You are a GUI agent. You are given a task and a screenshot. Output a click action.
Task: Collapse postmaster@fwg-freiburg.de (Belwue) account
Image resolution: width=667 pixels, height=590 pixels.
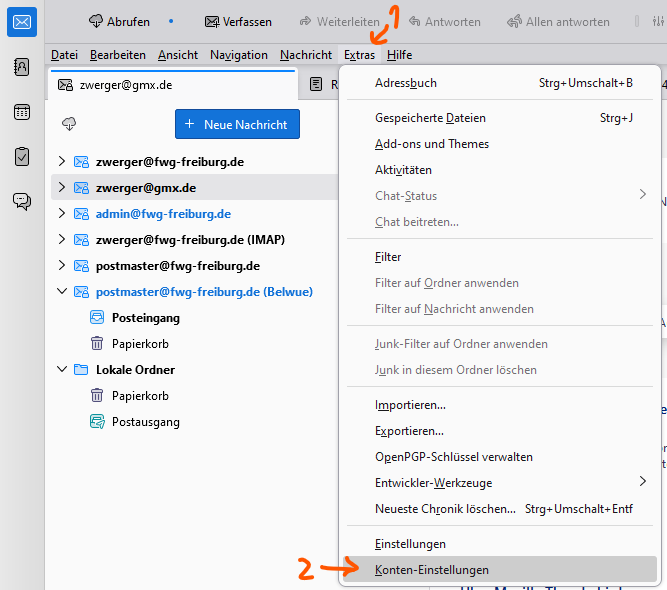pos(61,292)
